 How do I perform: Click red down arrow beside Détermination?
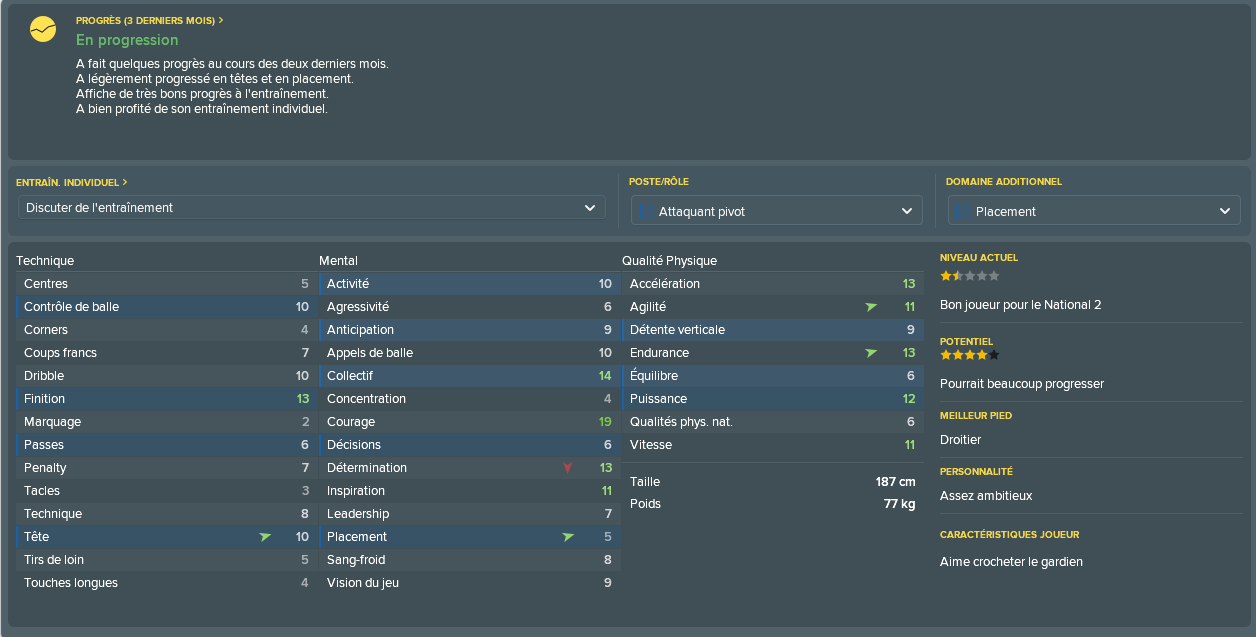click(568, 468)
